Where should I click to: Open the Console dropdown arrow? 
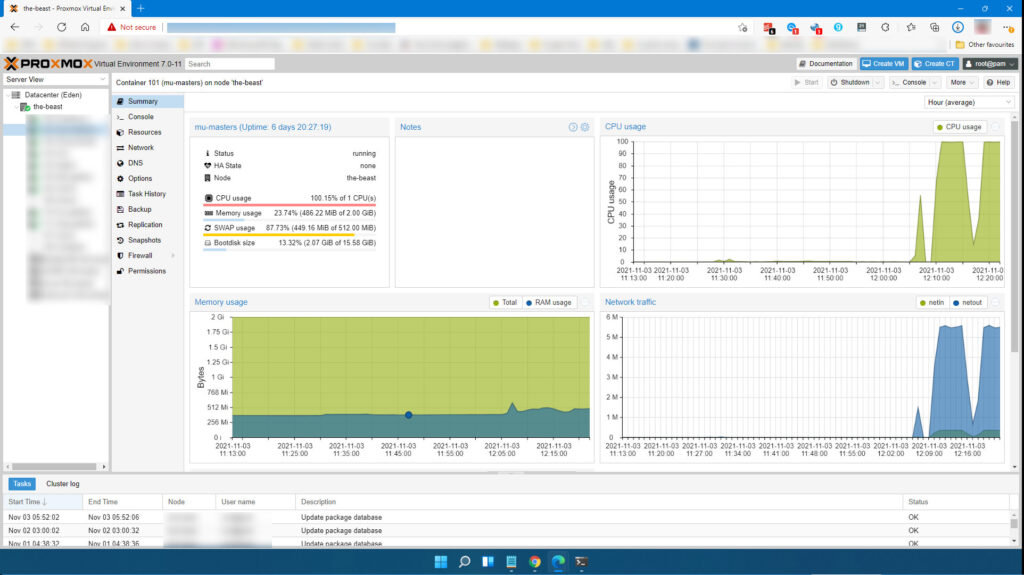pos(935,82)
